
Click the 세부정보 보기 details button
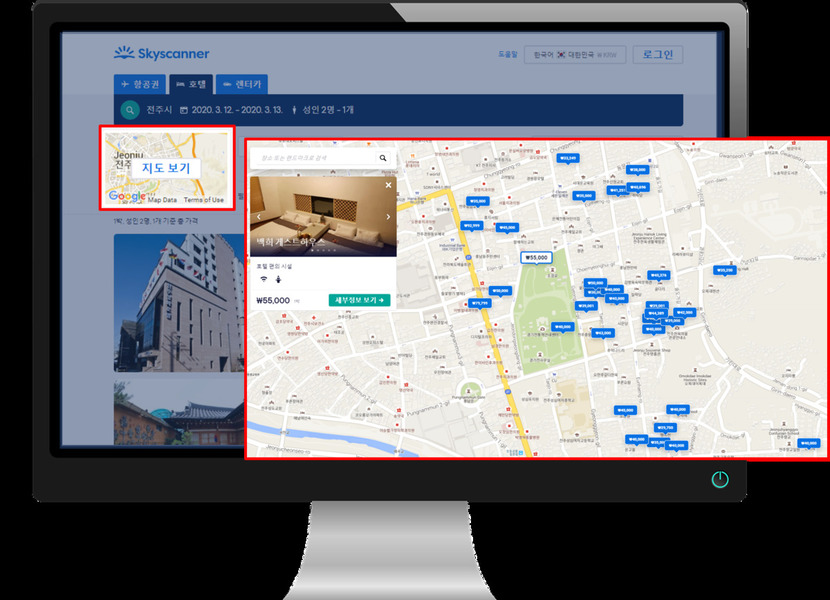point(359,300)
